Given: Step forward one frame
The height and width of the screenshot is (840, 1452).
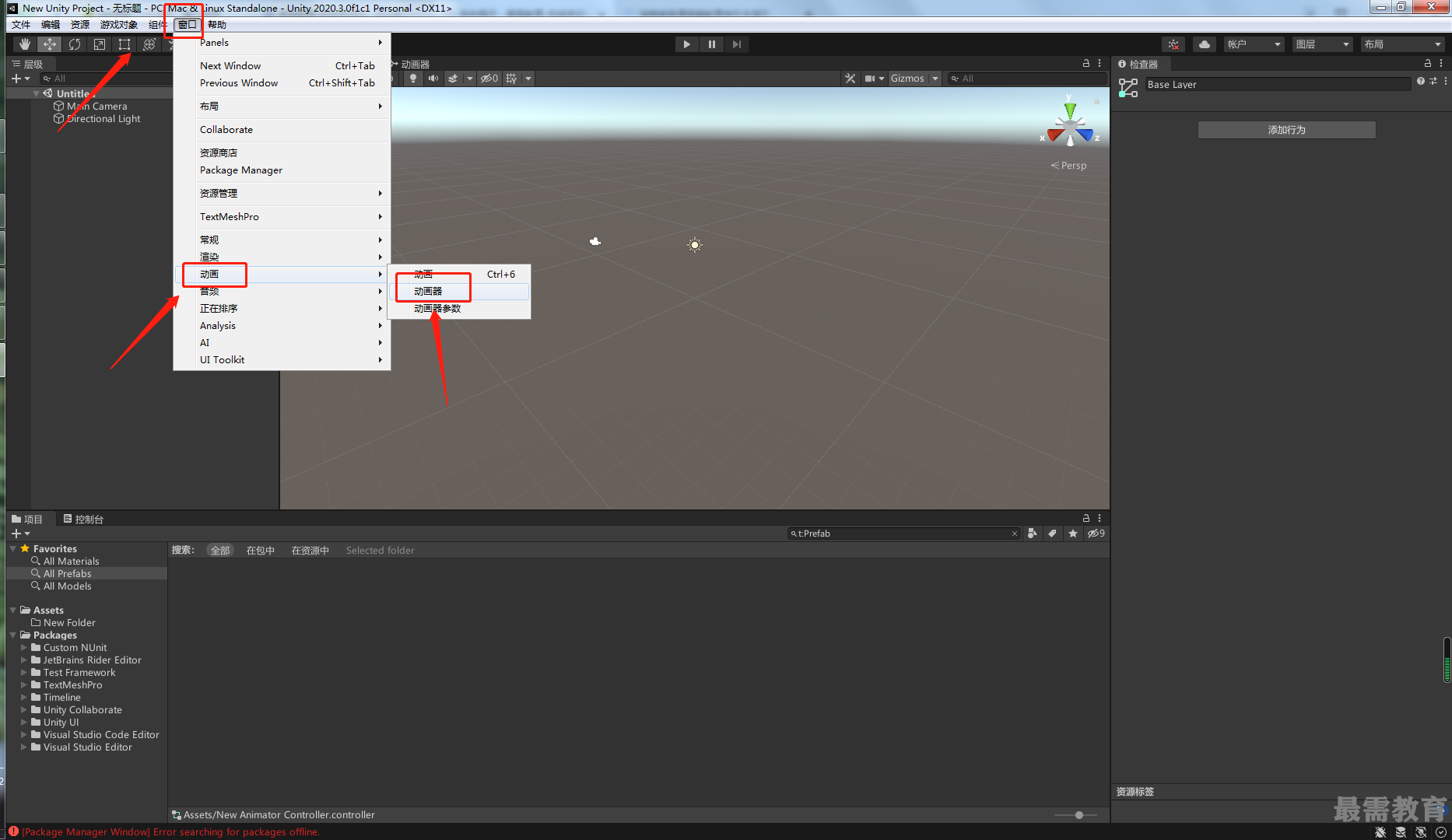Looking at the screenshot, I should click(x=736, y=44).
